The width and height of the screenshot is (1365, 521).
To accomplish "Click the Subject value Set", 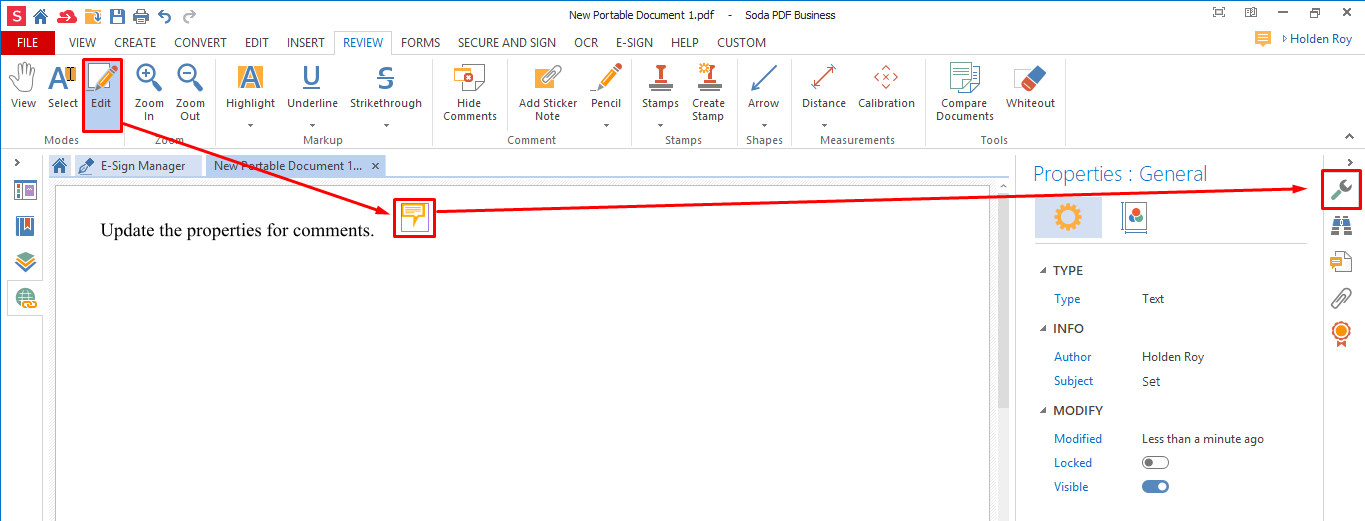I will pyautogui.click(x=1151, y=381).
